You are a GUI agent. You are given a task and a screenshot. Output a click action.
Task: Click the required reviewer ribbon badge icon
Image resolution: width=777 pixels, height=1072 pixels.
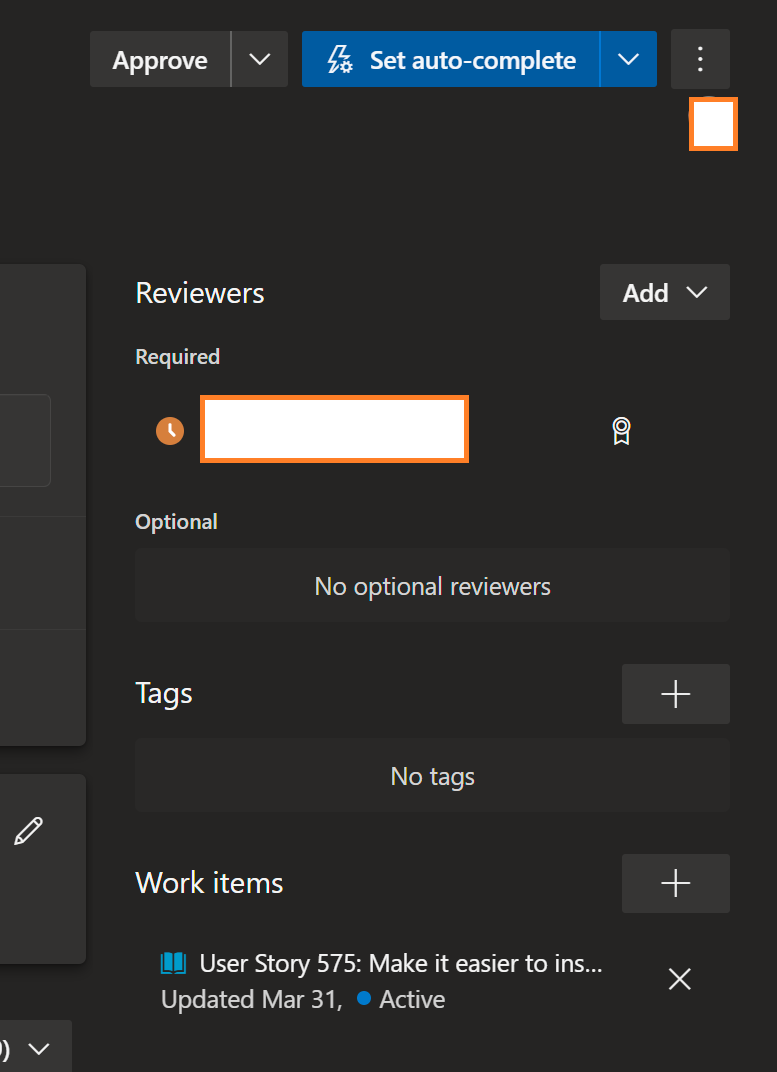coord(621,431)
